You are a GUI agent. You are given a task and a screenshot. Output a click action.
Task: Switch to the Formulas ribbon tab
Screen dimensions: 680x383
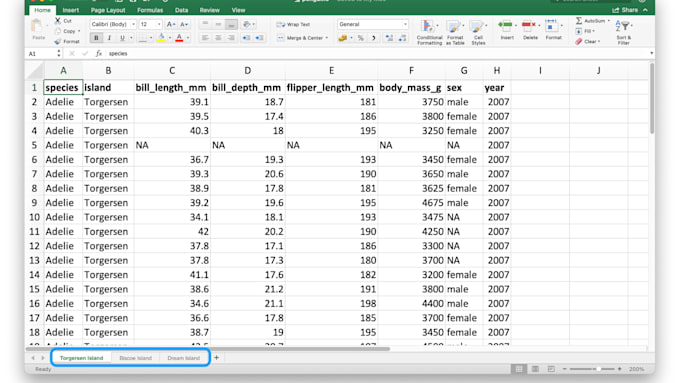coord(150,10)
